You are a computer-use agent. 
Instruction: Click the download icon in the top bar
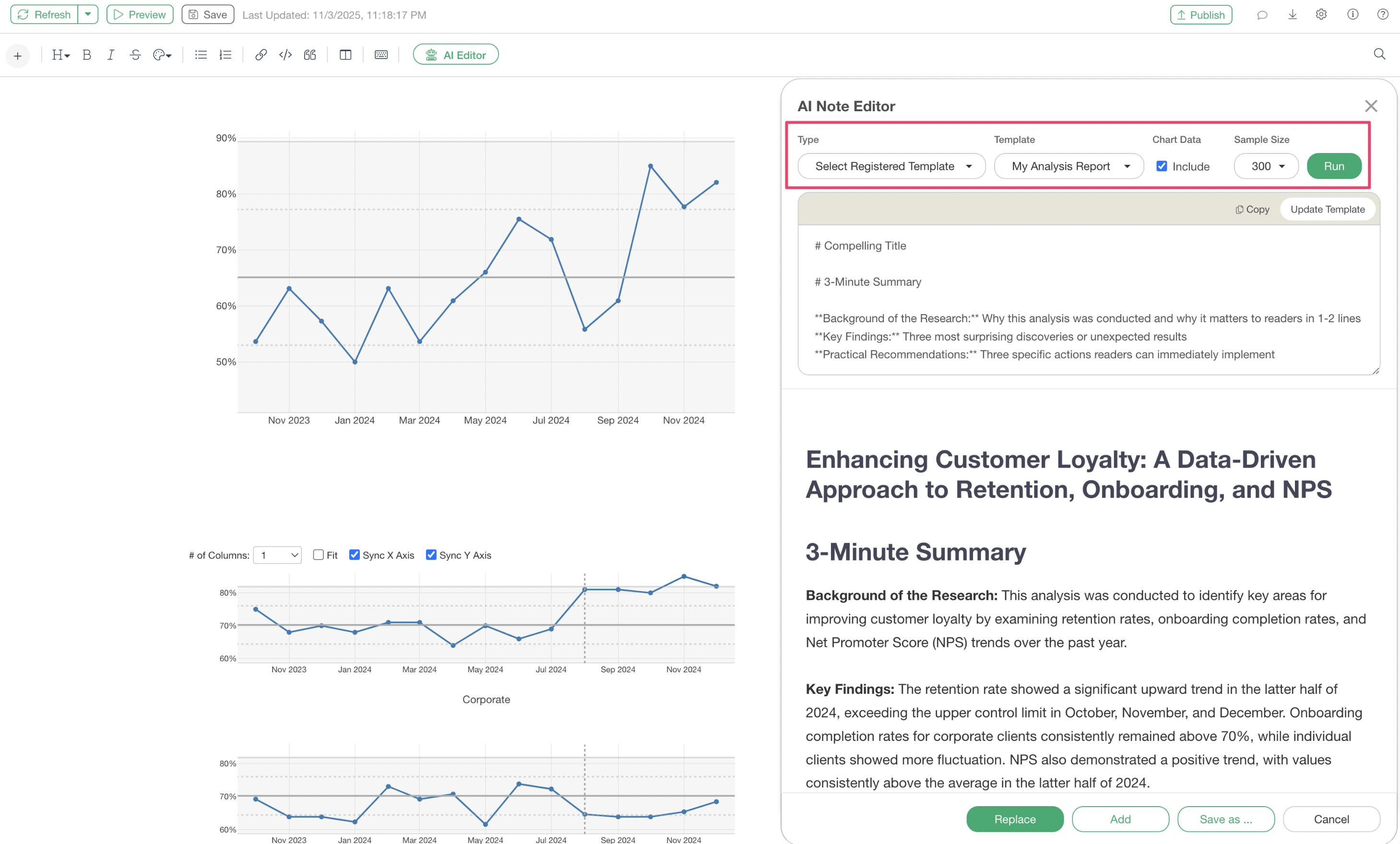(x=1292, y=15)
